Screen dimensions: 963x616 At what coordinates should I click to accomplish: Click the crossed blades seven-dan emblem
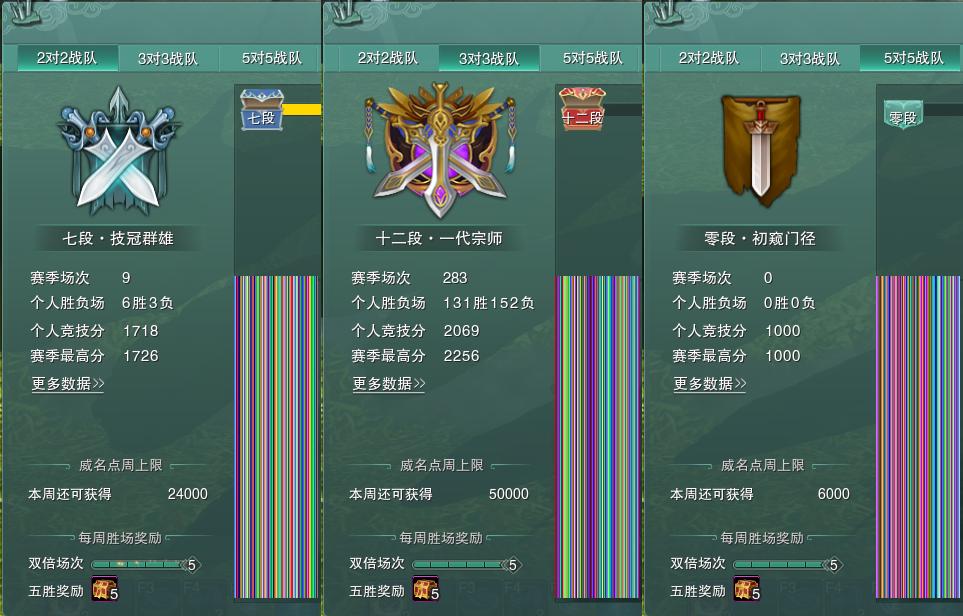pyautogui.click(x=119, y=152)
